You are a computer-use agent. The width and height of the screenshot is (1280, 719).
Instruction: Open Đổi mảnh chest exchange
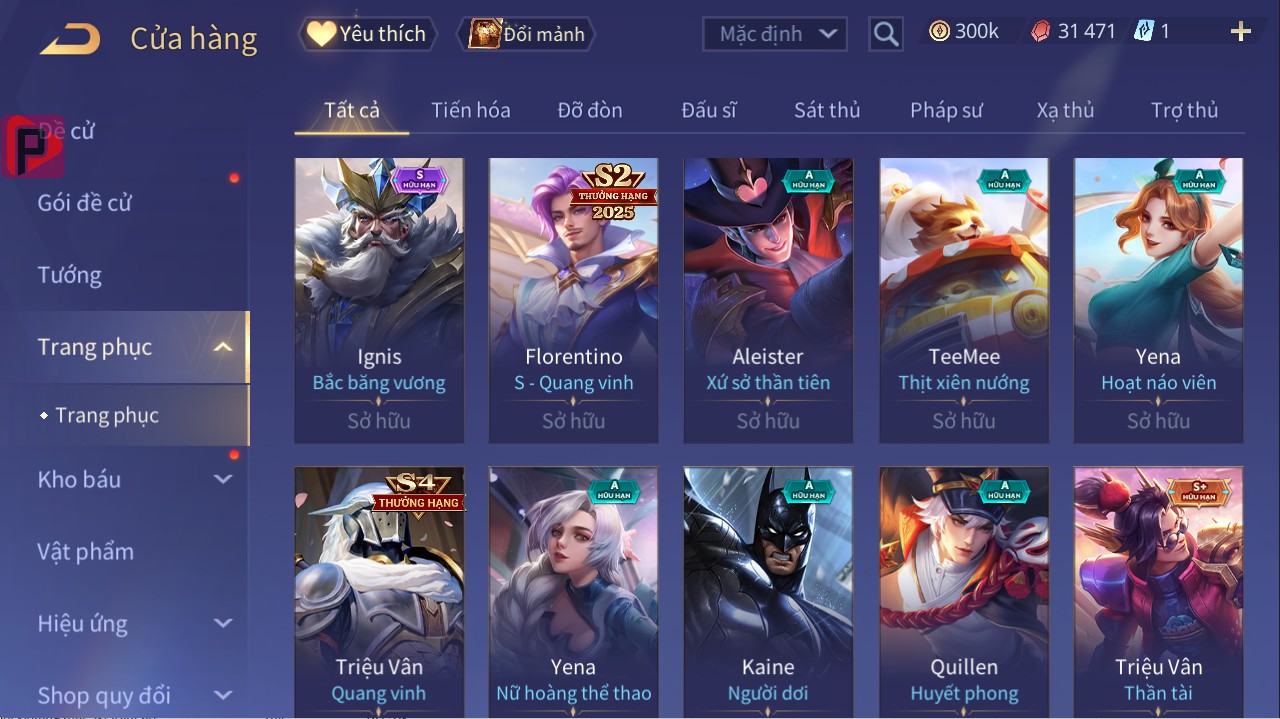[526, 34]
